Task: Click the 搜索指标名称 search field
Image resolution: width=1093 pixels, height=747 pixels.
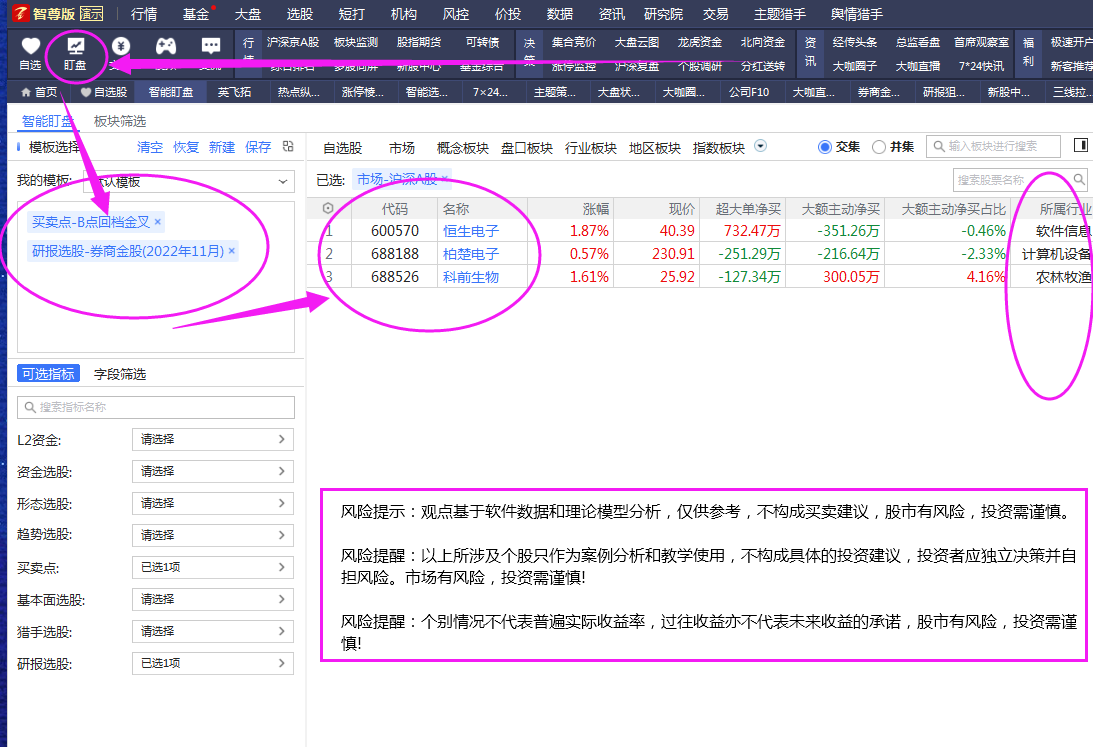Action: point(155,407)
